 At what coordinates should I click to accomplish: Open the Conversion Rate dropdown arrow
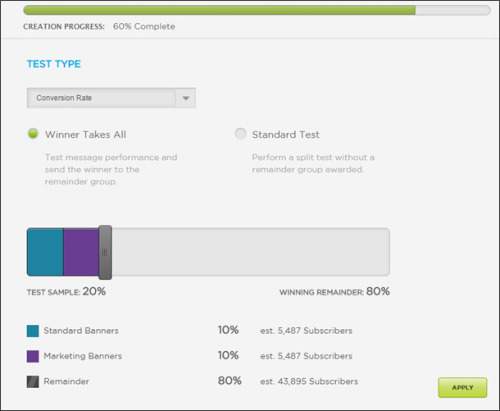click(x=186, y=98)
